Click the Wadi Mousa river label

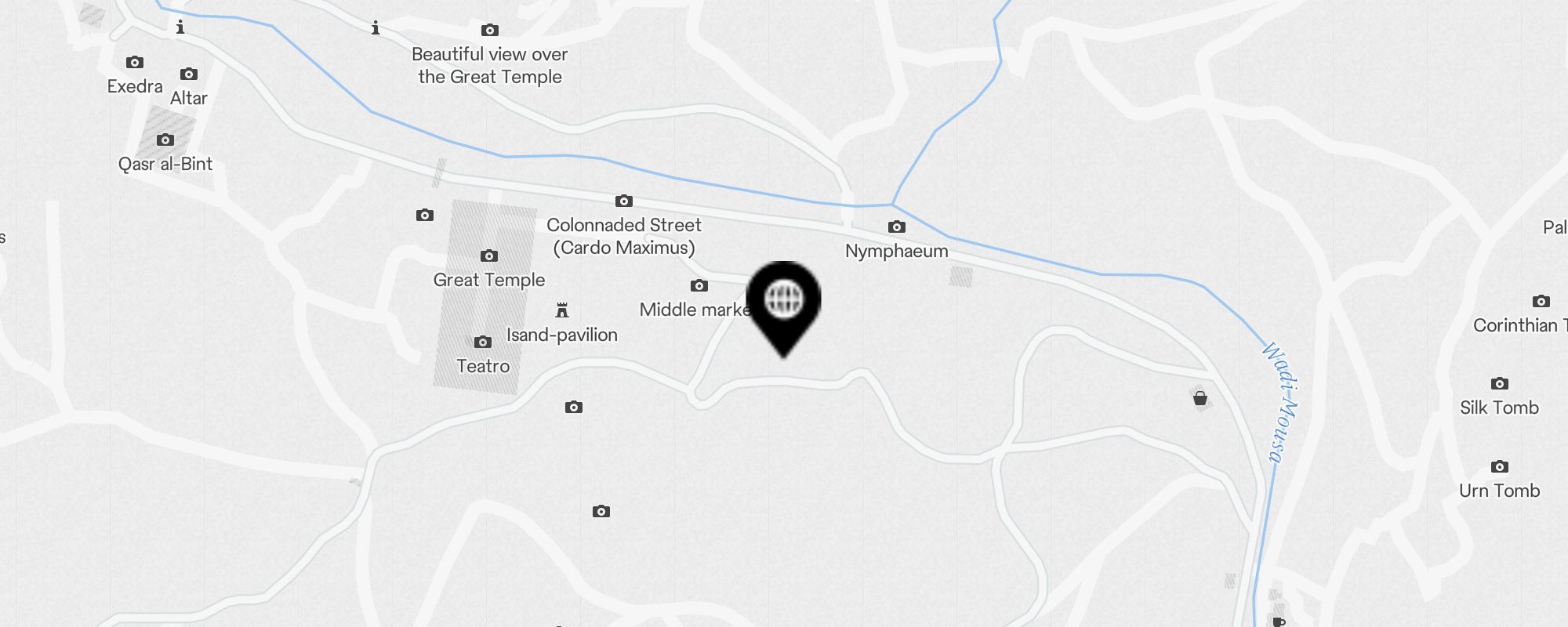pyautogui.click(x=1279, y=403)
